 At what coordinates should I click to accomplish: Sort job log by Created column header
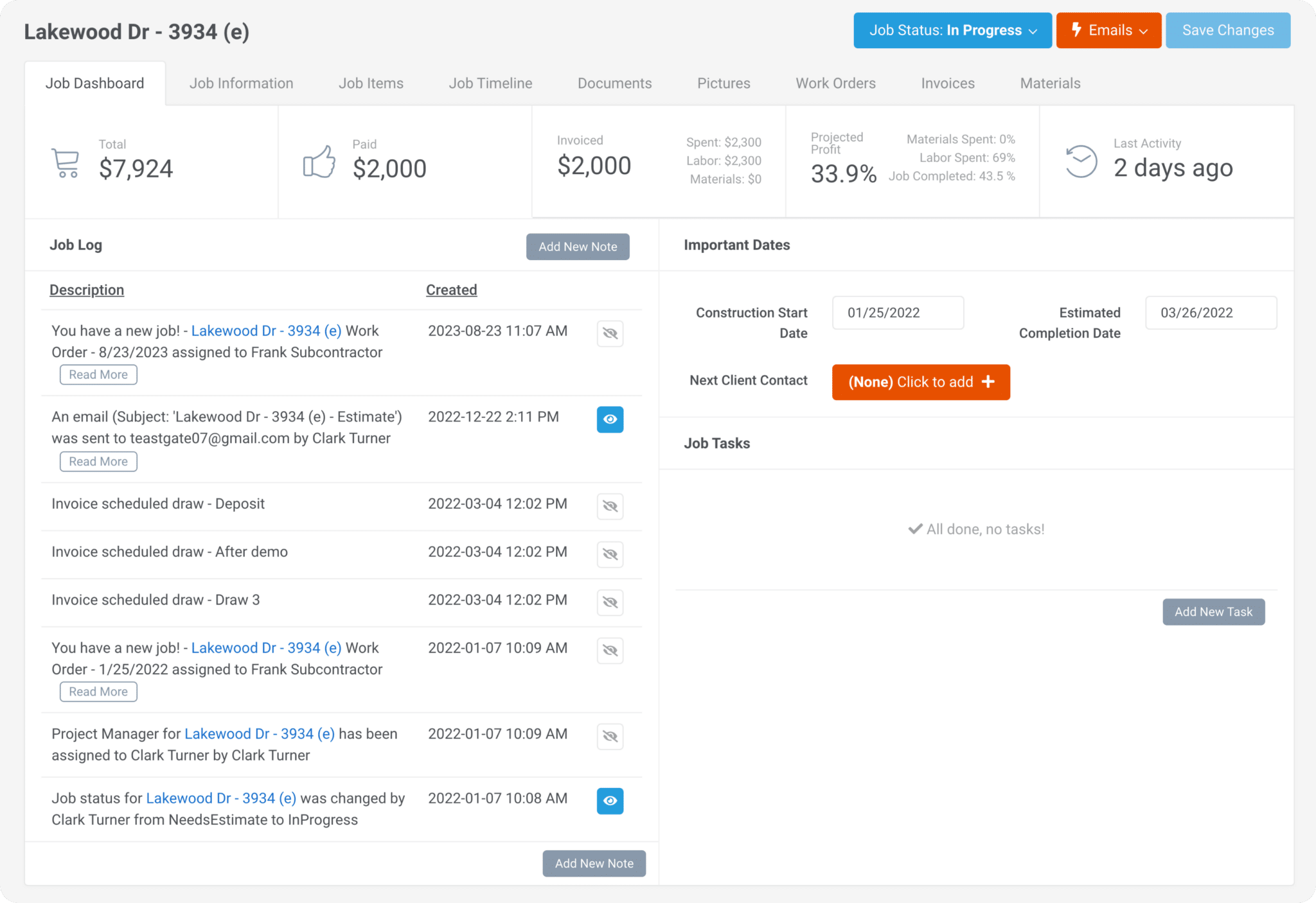pos(451,290)
